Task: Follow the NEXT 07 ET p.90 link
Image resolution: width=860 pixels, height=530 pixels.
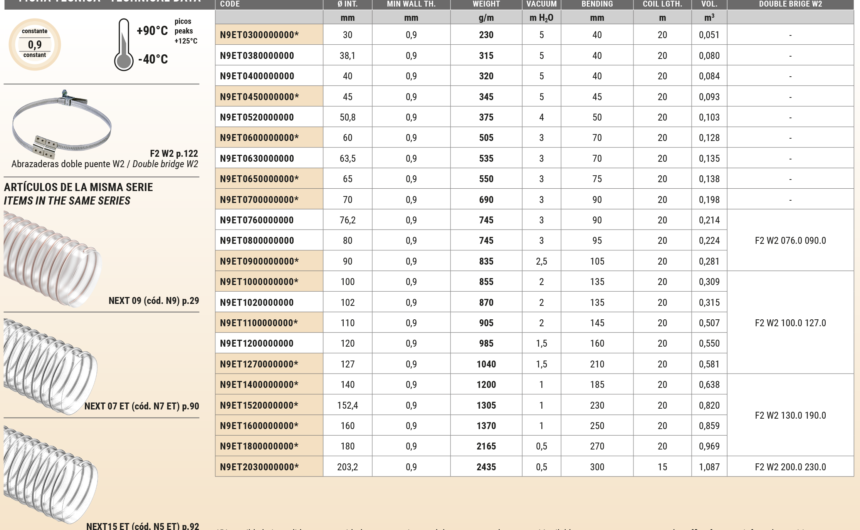Action: tap(141, 406)
